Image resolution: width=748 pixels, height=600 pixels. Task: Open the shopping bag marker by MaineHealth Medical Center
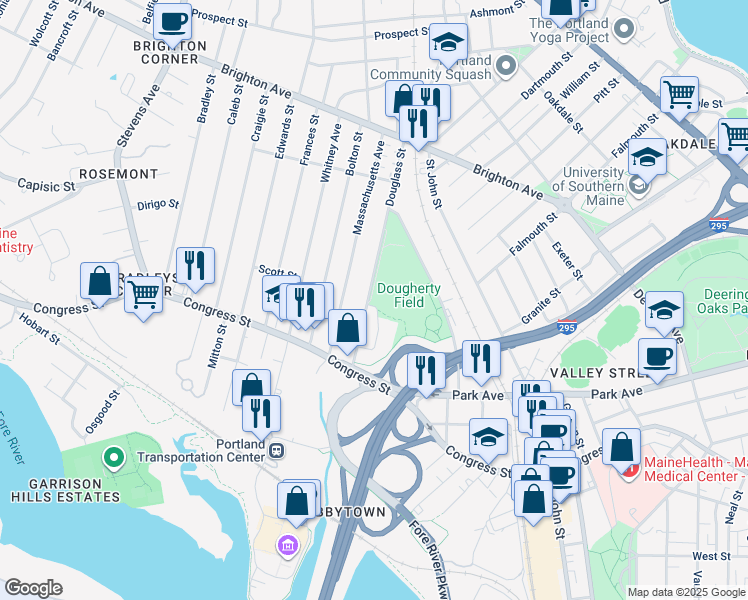(x=621, y=448)
